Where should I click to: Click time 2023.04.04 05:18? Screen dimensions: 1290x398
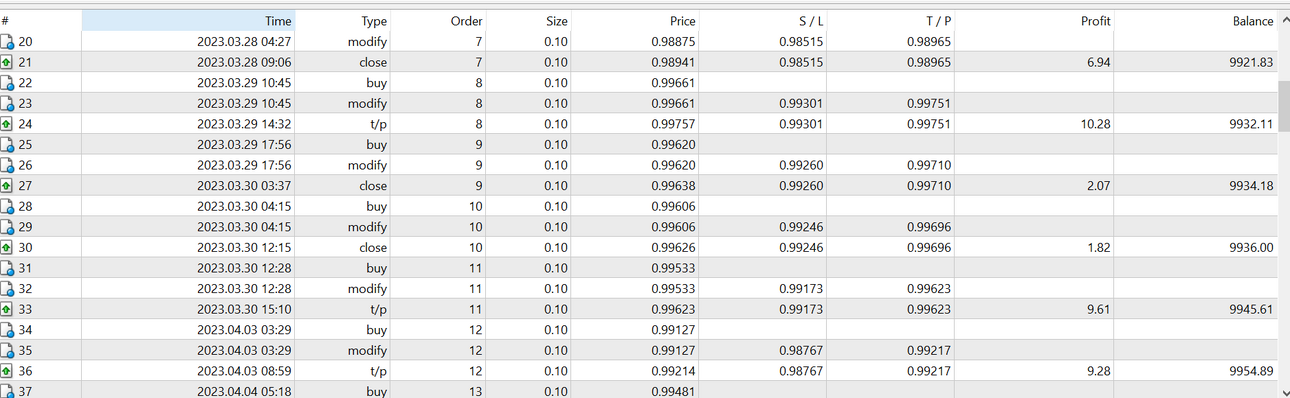244,392
